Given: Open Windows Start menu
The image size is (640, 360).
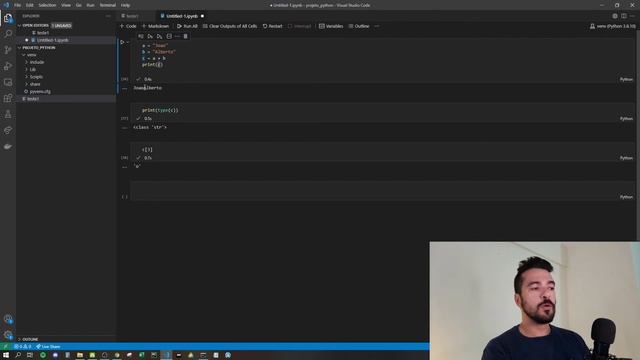Looking at the screenshot, I should pos(6,355).
